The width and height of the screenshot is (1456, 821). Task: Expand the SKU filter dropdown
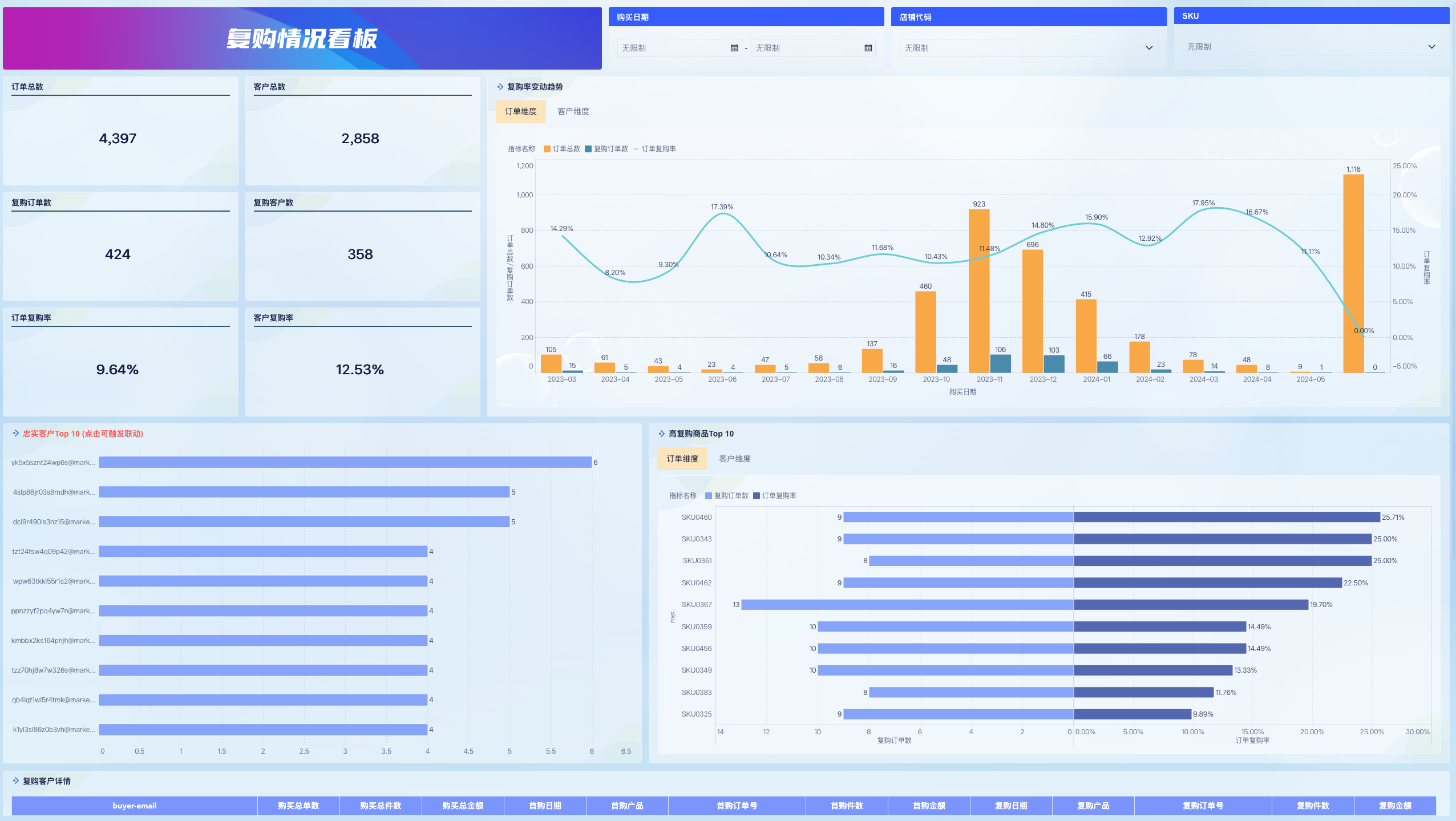1311,47
